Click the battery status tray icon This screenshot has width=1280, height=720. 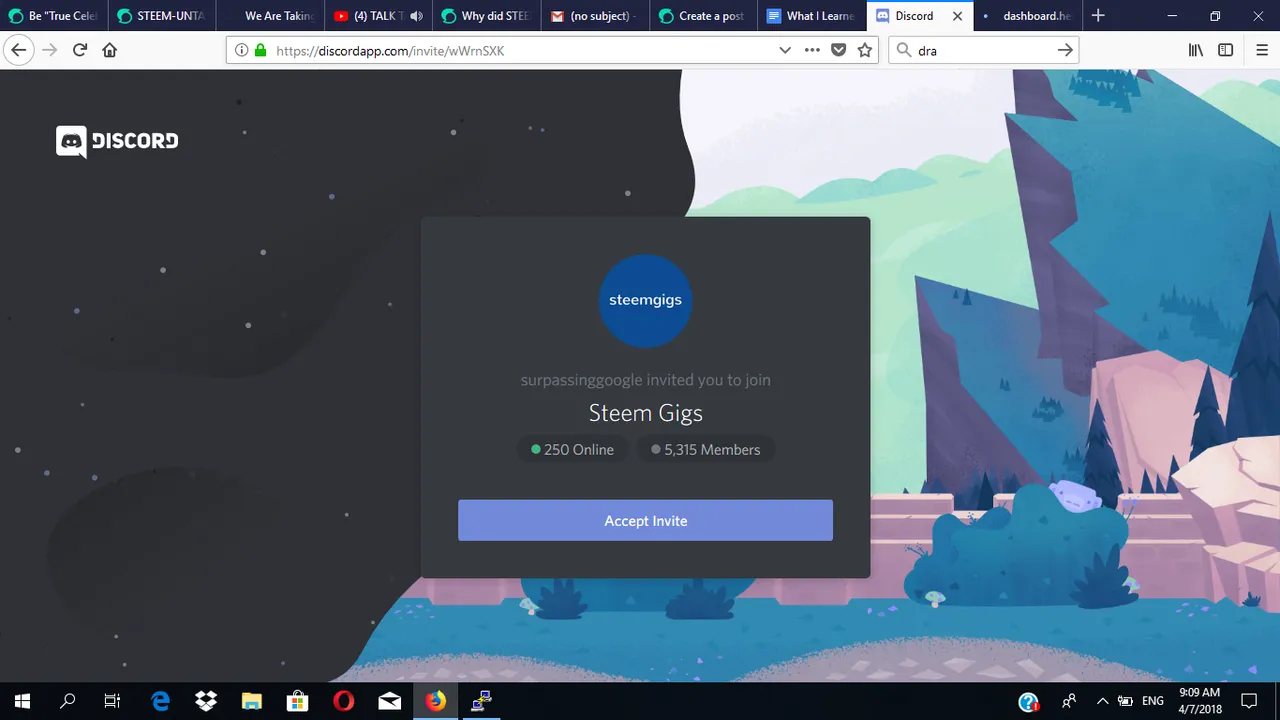[1125, 701]
